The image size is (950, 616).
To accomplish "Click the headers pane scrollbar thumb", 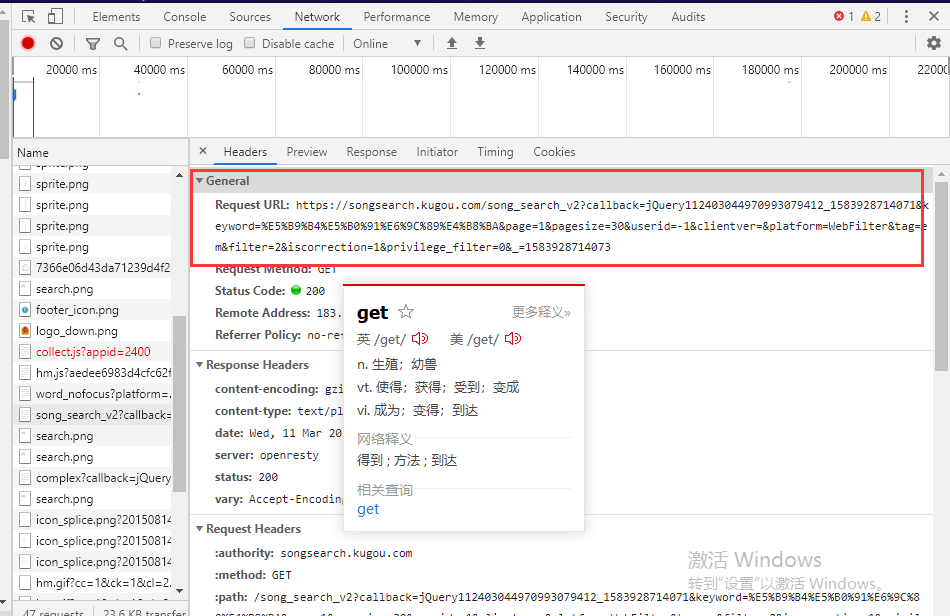I will (x=942, y=276).
